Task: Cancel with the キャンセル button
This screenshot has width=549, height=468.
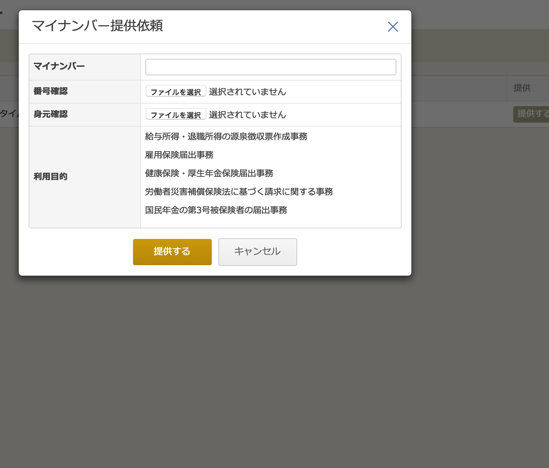Action: coord(257,252)
